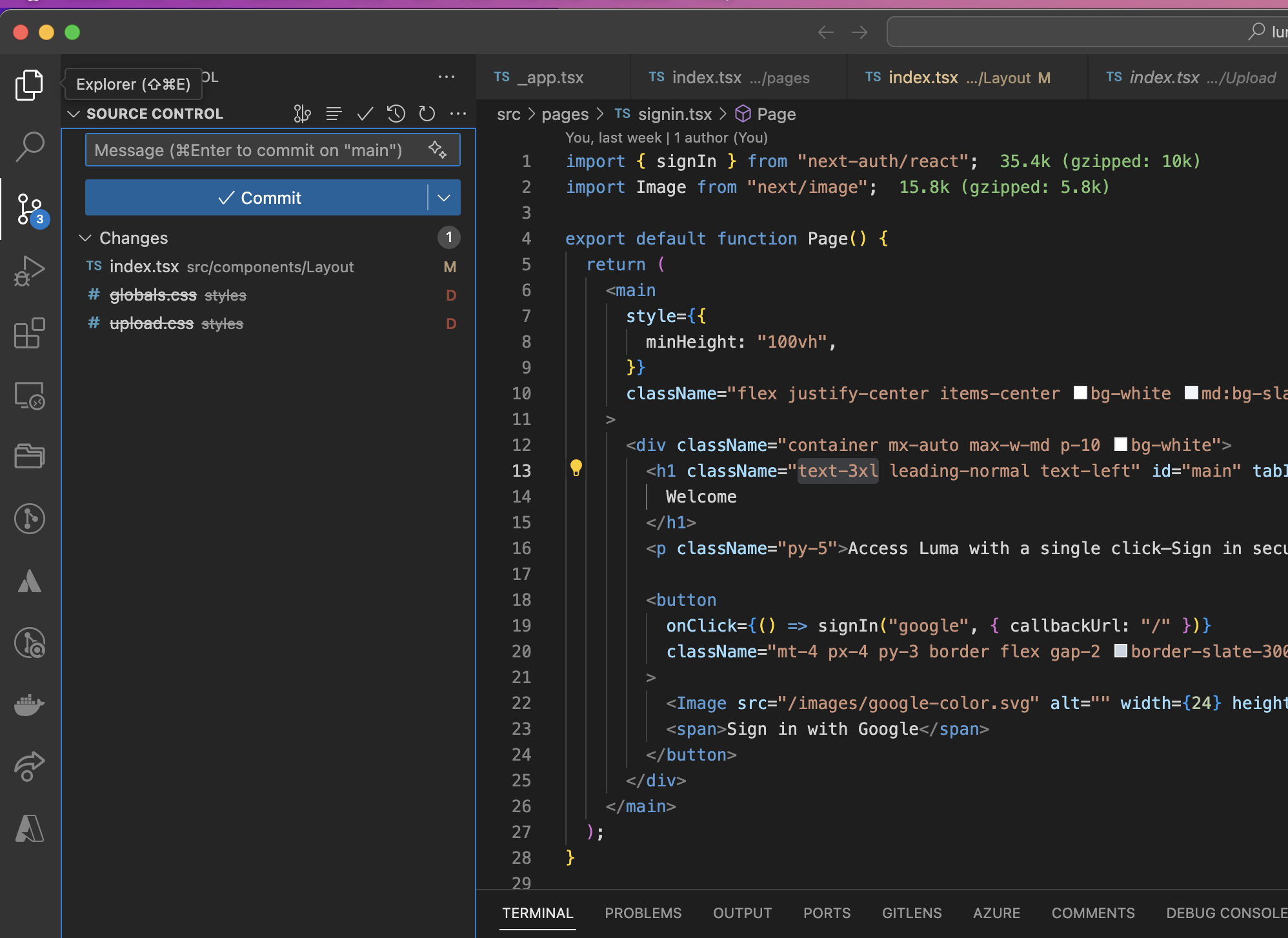The width and height of the screenshot is (1288, 938).
Task: Open Run and Debug view
Action: [29, 271]
